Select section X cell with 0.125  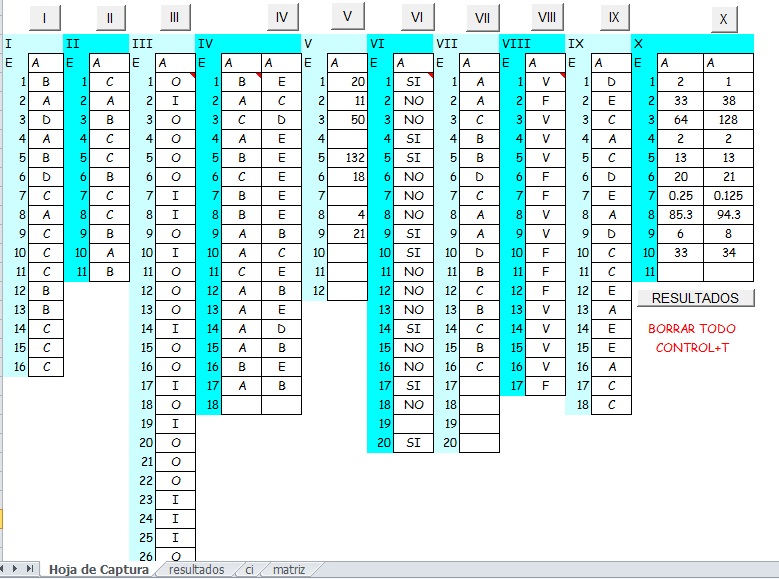tap(728, 196)
